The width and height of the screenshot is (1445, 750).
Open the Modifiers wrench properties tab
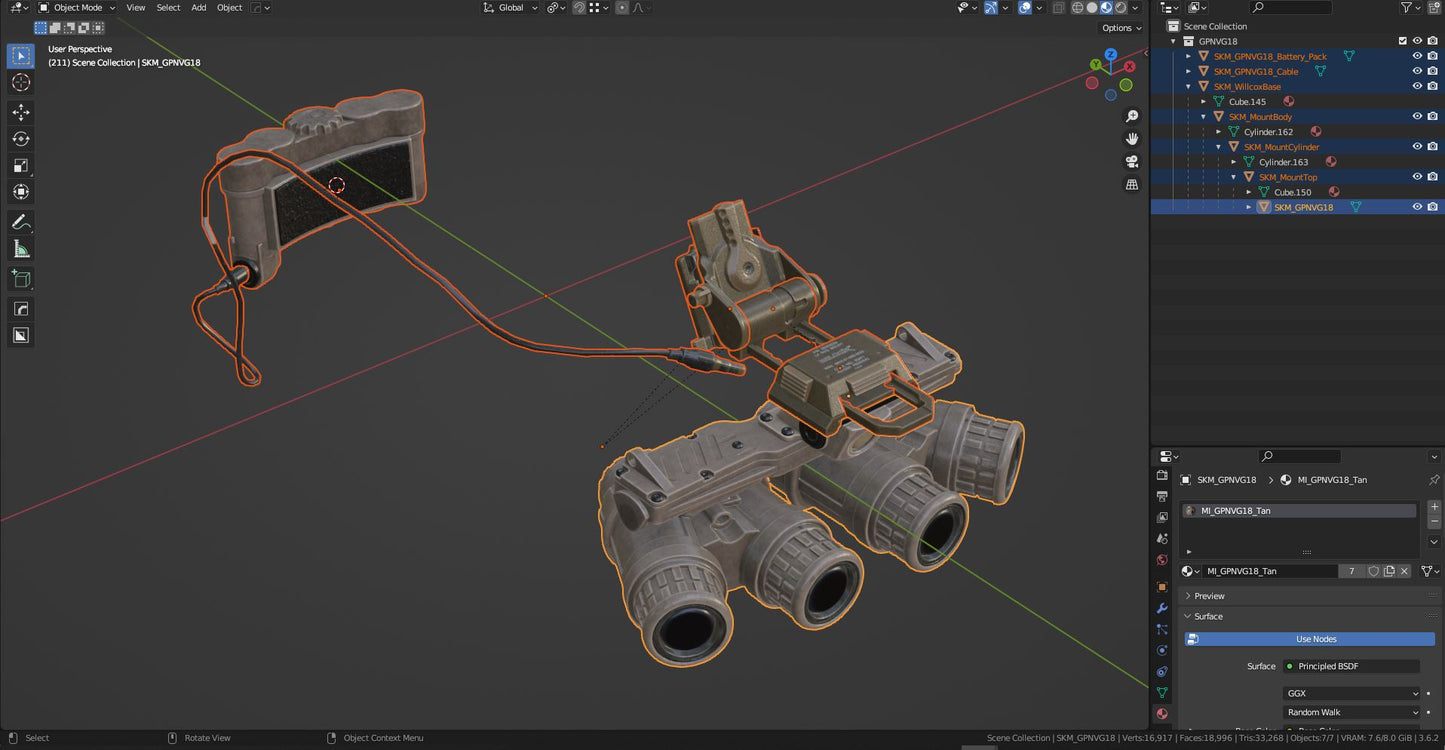point(1162,608)
